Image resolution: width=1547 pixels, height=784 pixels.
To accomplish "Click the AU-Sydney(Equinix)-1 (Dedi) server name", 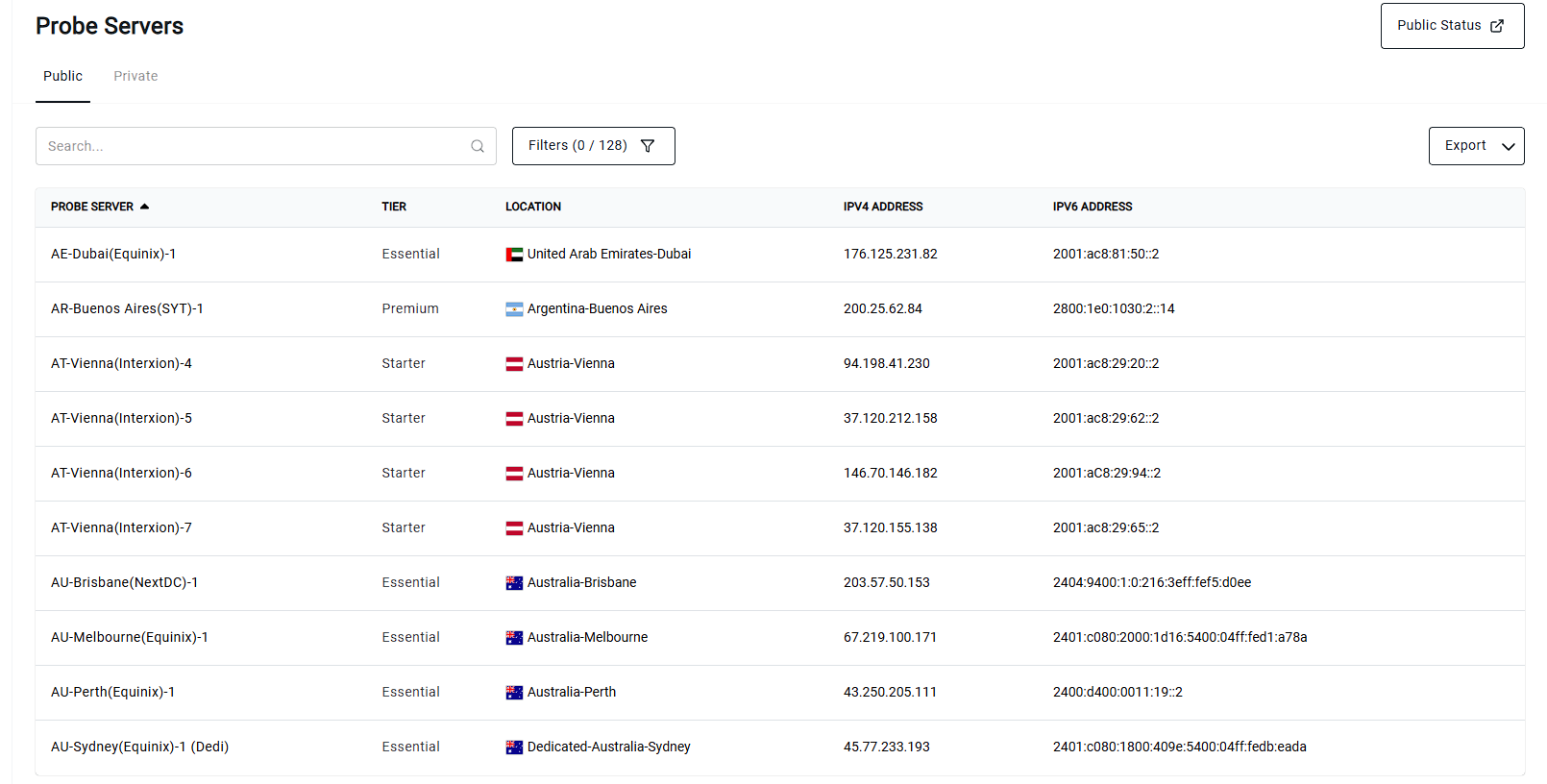I will pyautogui.click(x=139, y=747).
